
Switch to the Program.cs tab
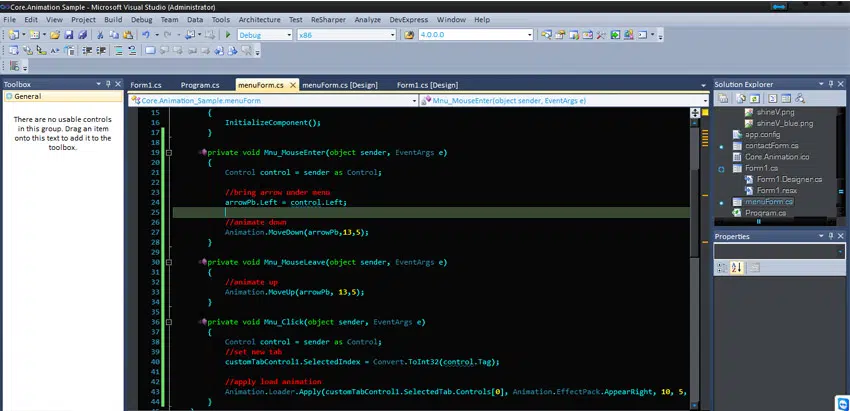200,85
